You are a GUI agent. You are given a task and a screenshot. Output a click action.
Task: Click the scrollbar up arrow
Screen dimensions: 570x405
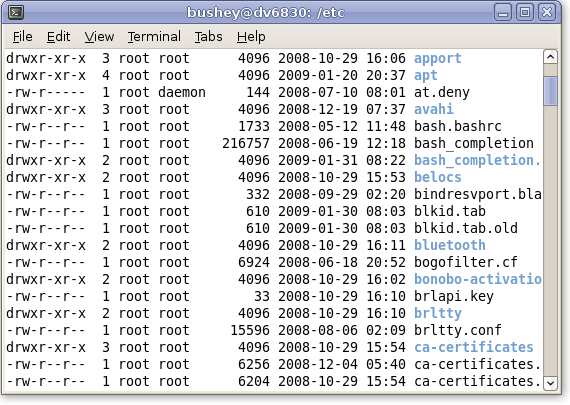550,57
